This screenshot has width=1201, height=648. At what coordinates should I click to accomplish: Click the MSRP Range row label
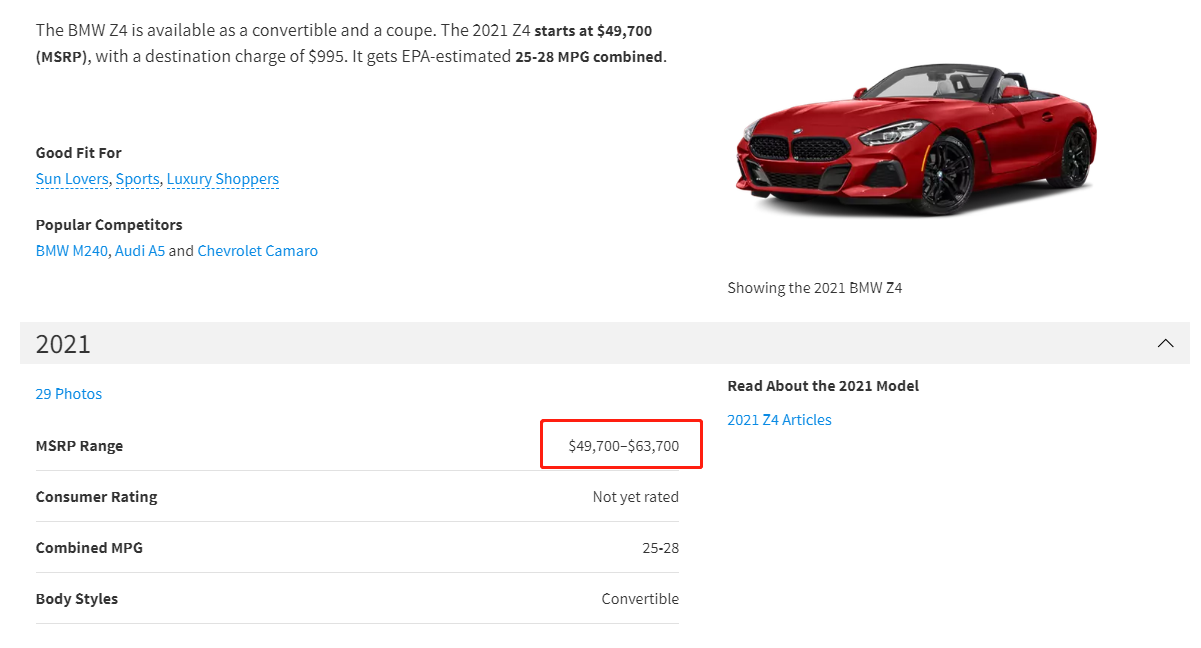pos(79,446)
